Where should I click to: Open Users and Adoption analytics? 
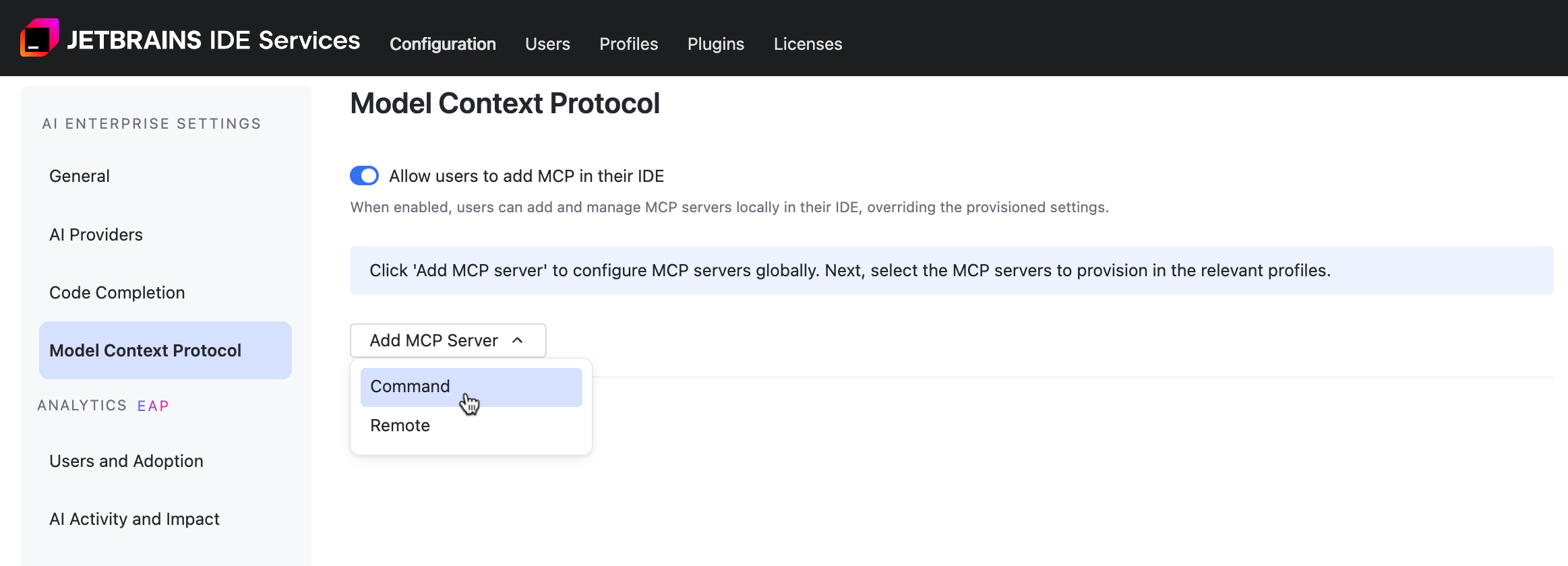pos(126,462)
